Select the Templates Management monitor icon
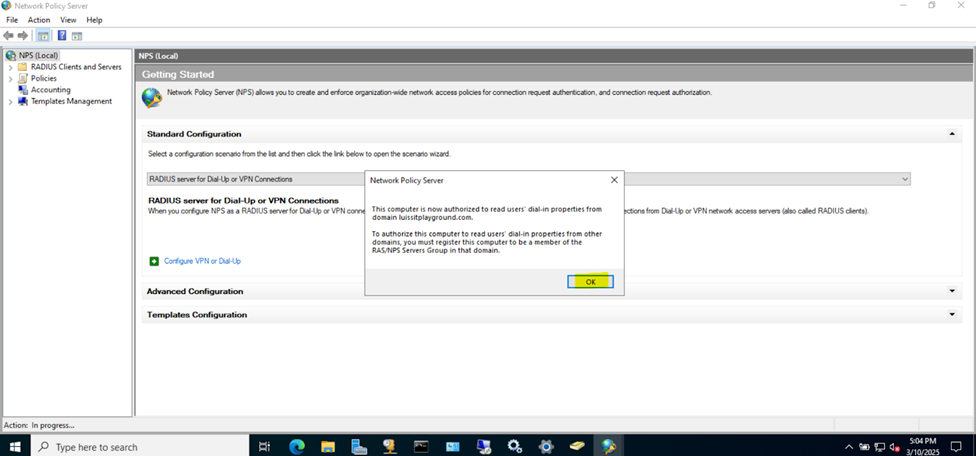Image resolution: width=976 pixels, height=456 pixels. pyautogui.click(x=23, y=101)
